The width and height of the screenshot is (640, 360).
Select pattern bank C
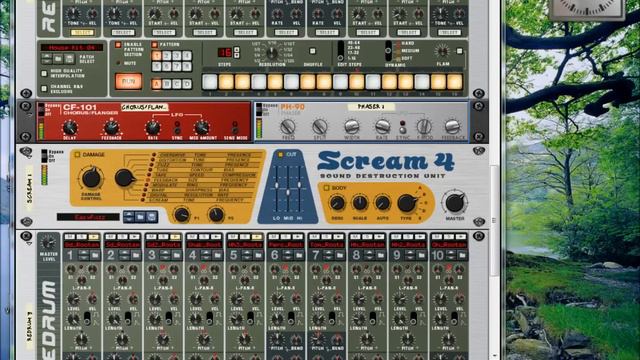(x=177, y=84)
